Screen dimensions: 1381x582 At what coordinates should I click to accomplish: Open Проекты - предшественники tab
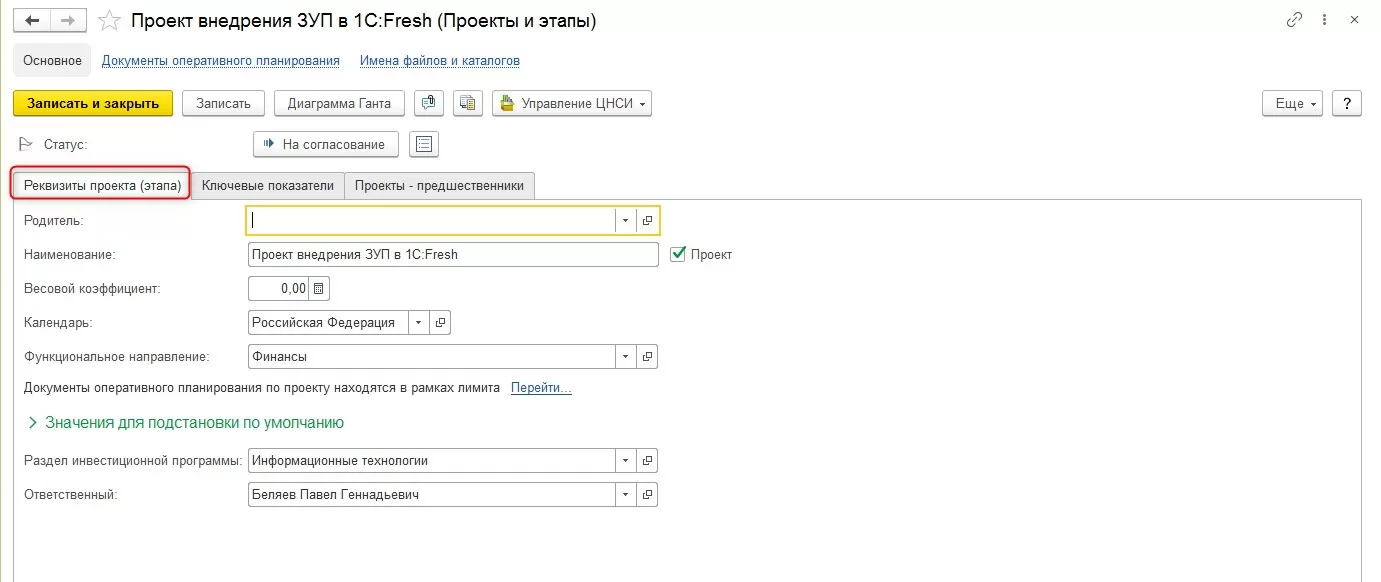pos(439,185)
